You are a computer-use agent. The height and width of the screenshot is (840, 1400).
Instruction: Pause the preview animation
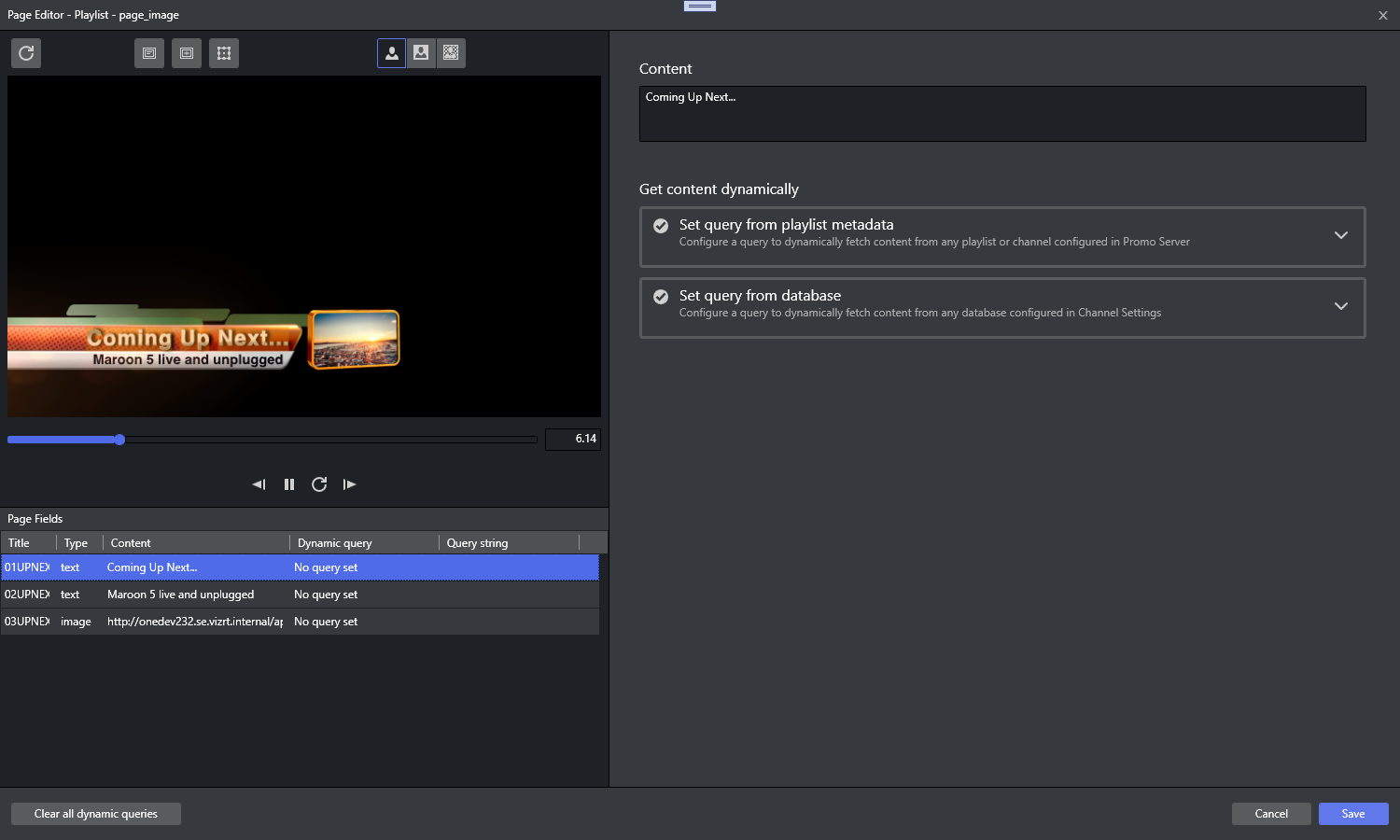(x=289, y=484)
